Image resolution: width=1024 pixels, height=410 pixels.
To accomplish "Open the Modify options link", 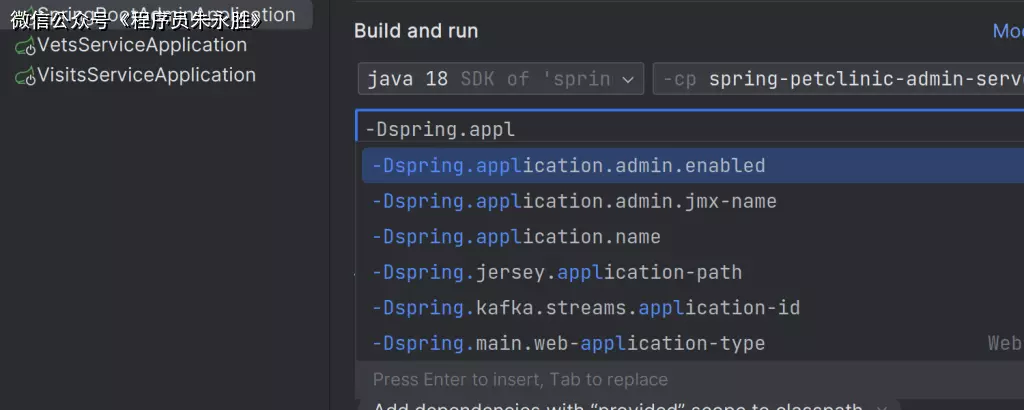I will click(1006, 31).
